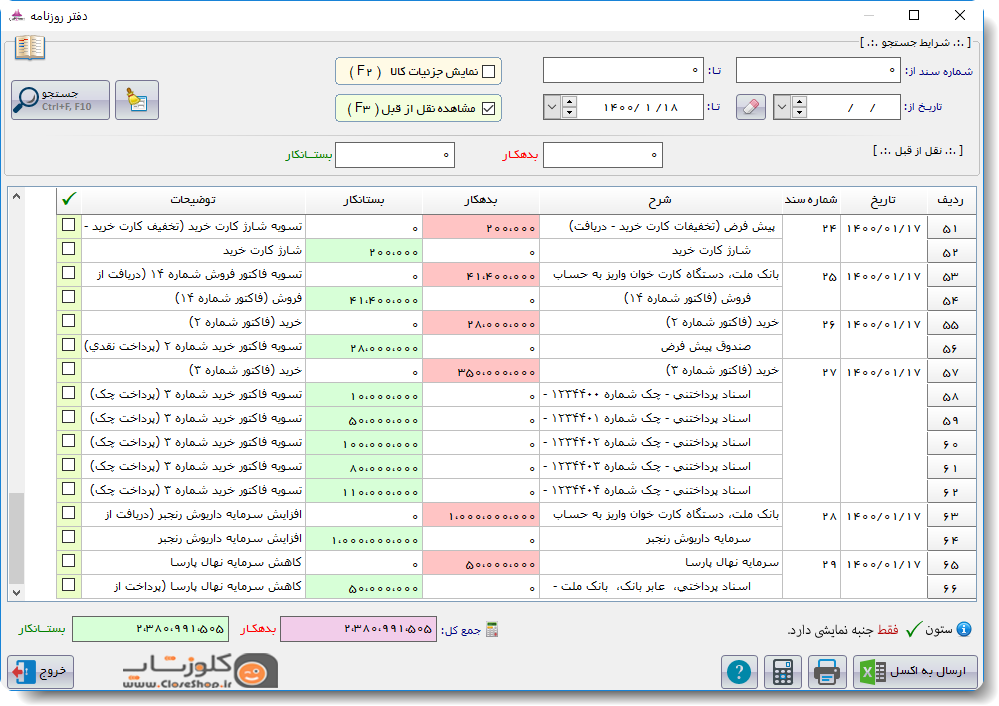Screen dimensions: 999x706
Task: Select description سرمایه داریوش رنجبر in row ۶۴
Action: click(x=661, y=539)
